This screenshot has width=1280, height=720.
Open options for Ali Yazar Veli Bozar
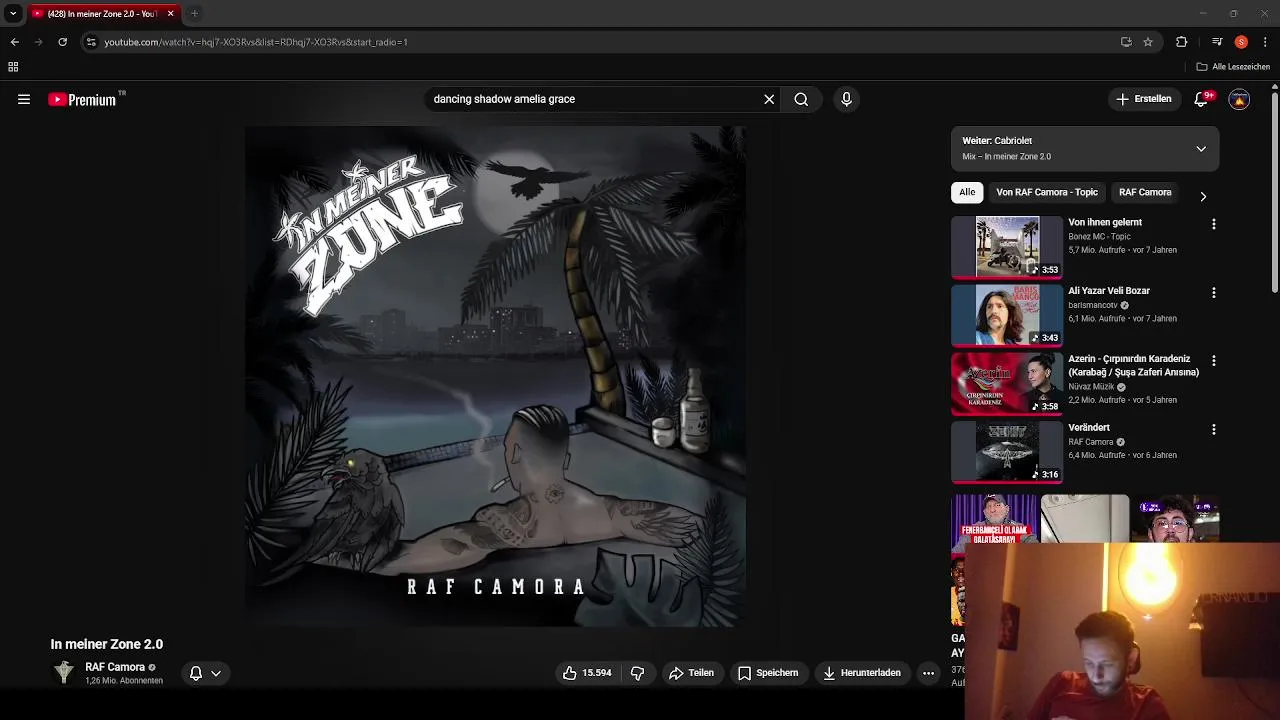click(1214, 293)
